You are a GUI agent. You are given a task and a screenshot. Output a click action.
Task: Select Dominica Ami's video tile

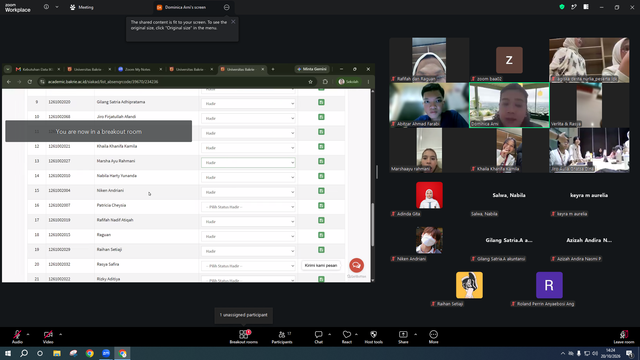pos(509,105)
